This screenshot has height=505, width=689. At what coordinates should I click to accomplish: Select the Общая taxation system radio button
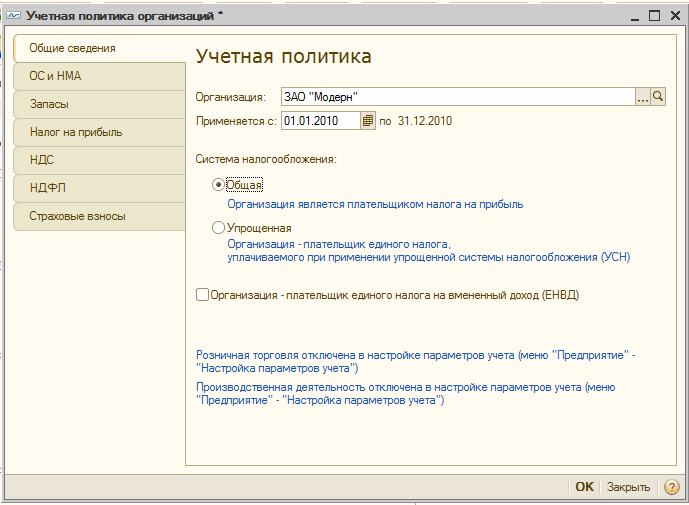point(218,185)
